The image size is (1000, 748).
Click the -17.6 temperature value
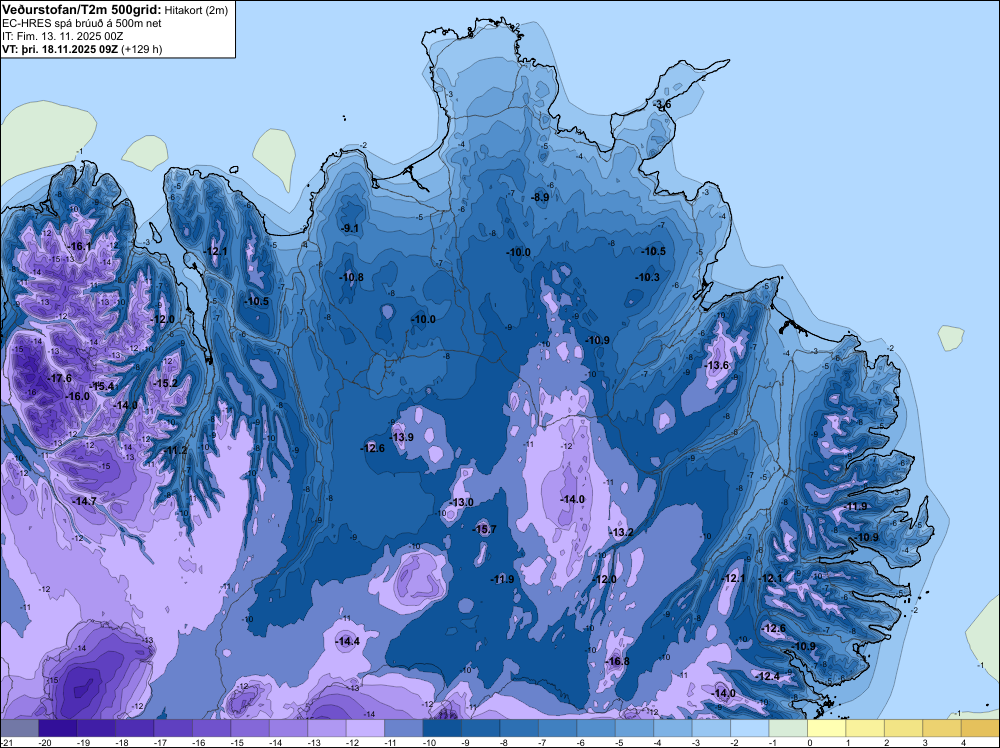tap(60, 378)
